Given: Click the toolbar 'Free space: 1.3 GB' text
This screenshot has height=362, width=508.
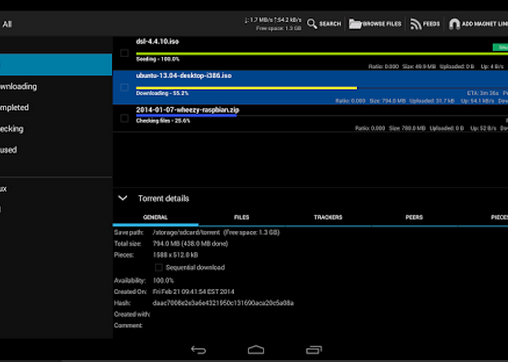Looking at the screenshot, I should point(279,28).
